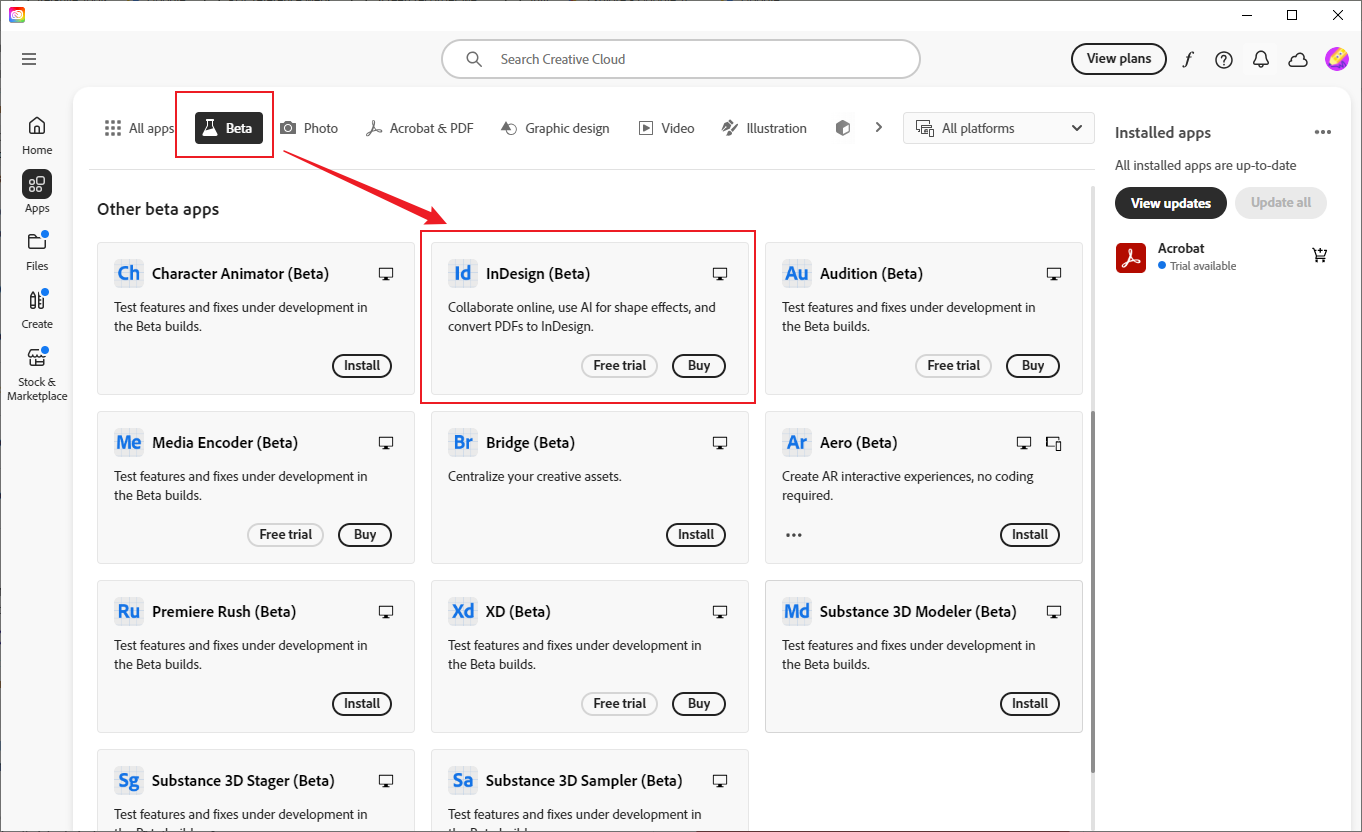Open Stock & Marketplace in sidebar
The width and height of the screenshot is (1362, 832).
pyautogui.click(x=37, y=374)
